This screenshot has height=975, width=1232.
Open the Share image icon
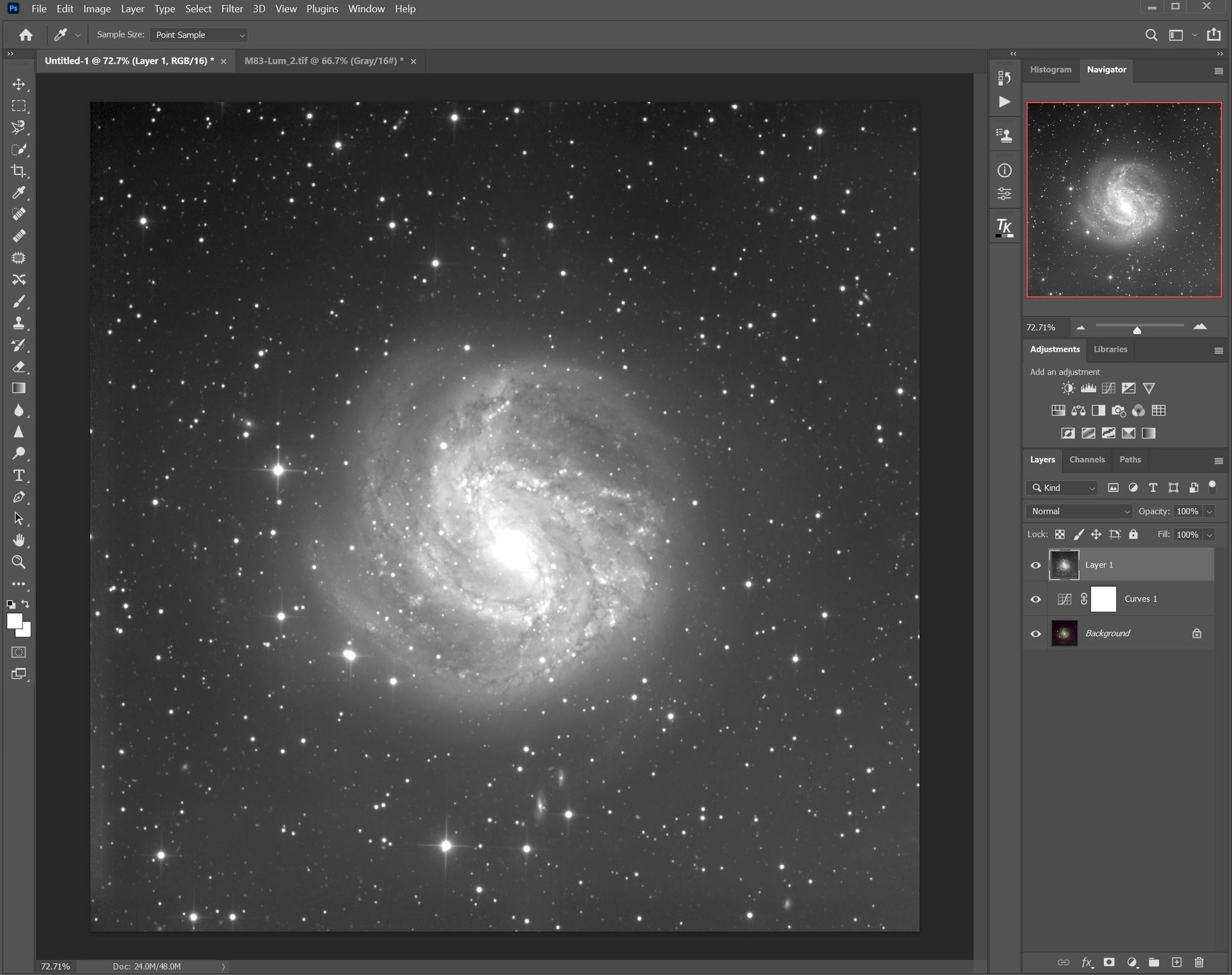click(1214, 35)
